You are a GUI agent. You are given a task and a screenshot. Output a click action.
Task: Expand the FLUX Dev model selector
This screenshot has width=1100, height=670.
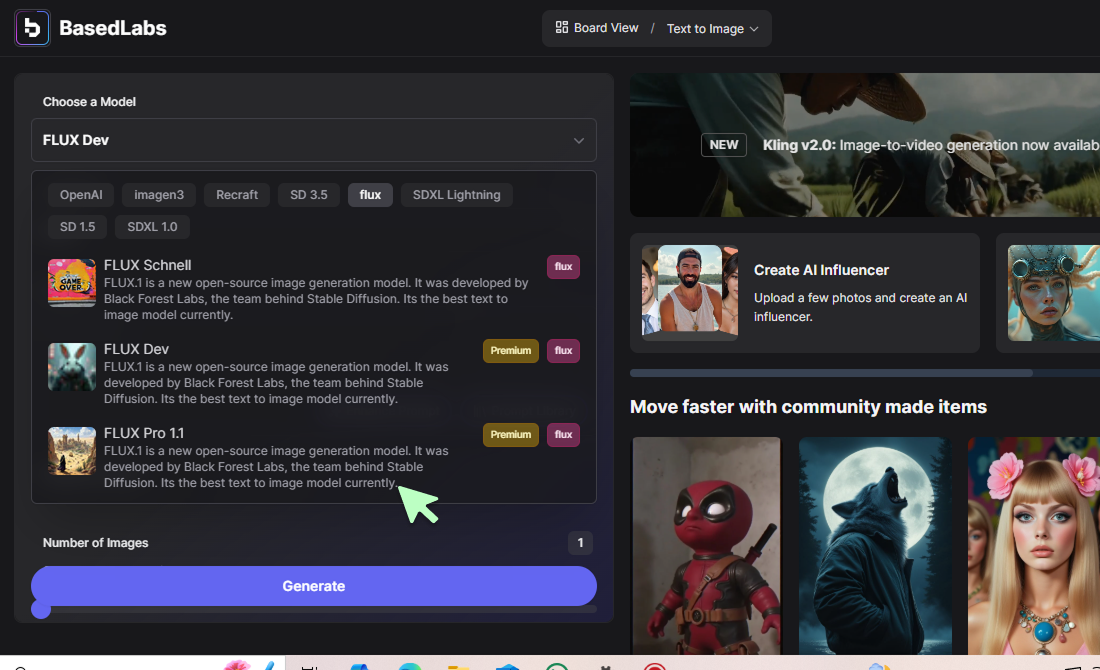(314, 140)
